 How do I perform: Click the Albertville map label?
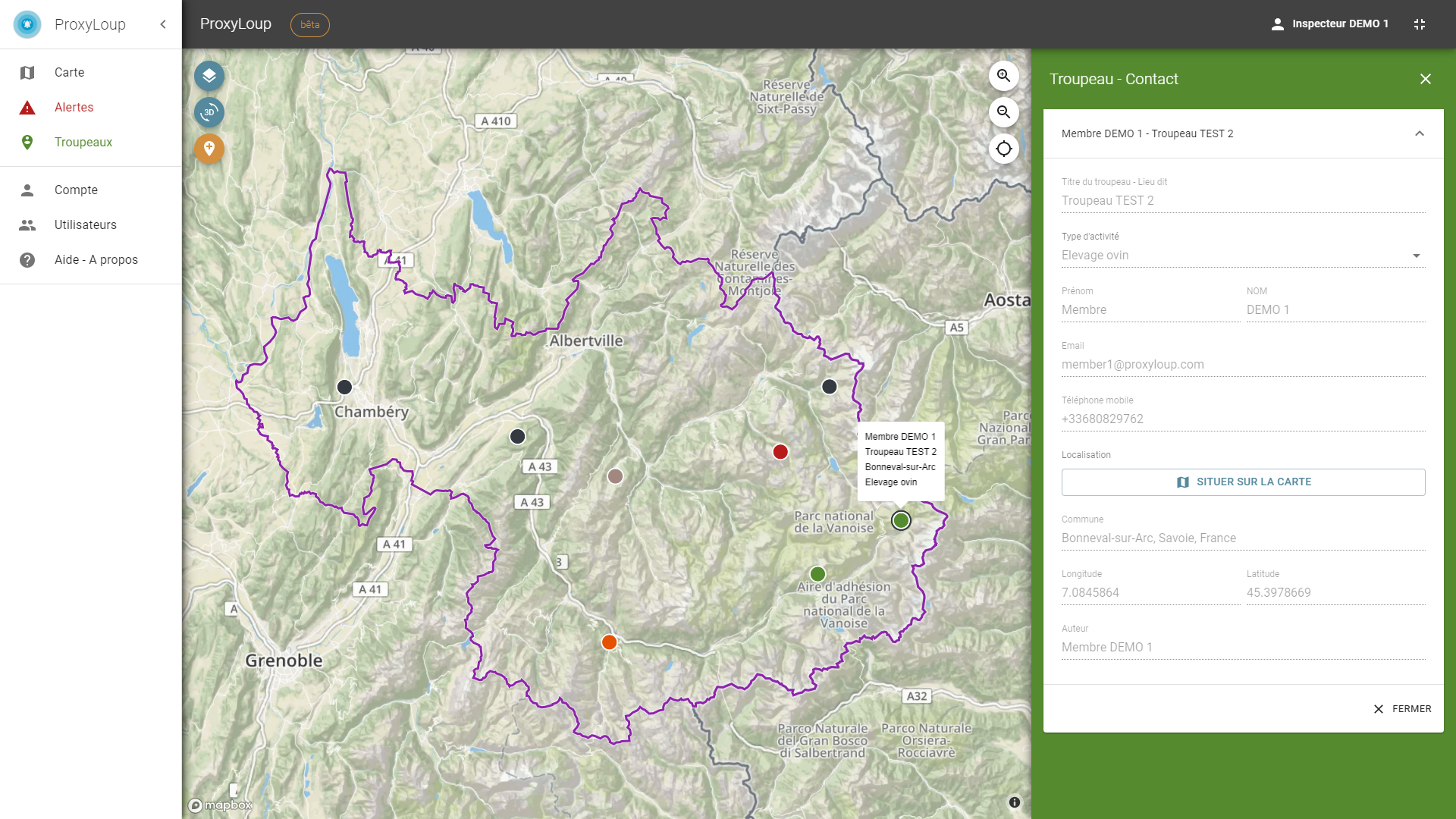(x=586, y=341)
